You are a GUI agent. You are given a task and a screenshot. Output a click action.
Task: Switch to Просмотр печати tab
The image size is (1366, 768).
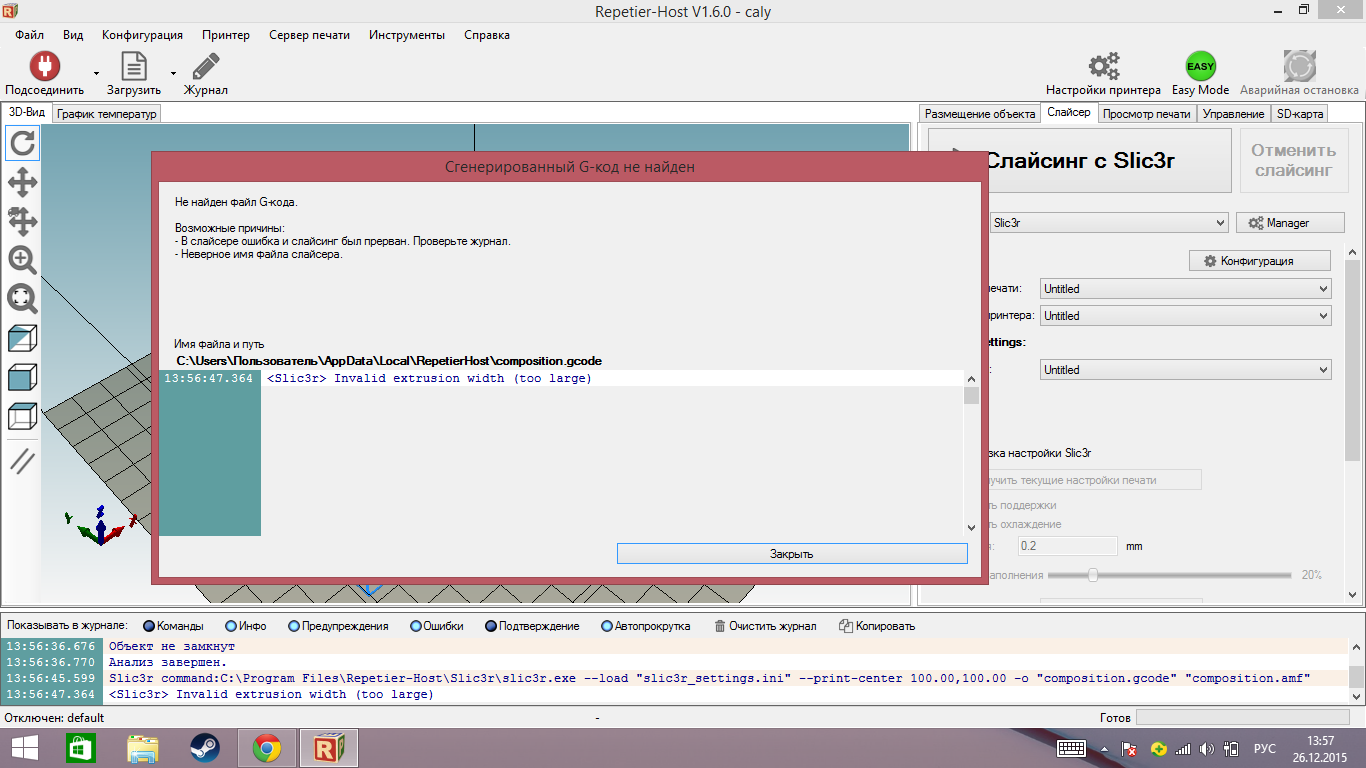(x=1146, y=114)
